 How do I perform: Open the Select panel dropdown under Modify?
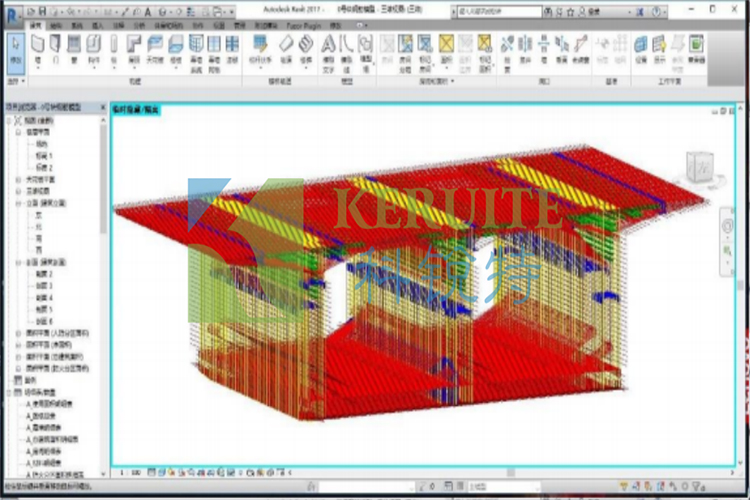coord(16,81)
